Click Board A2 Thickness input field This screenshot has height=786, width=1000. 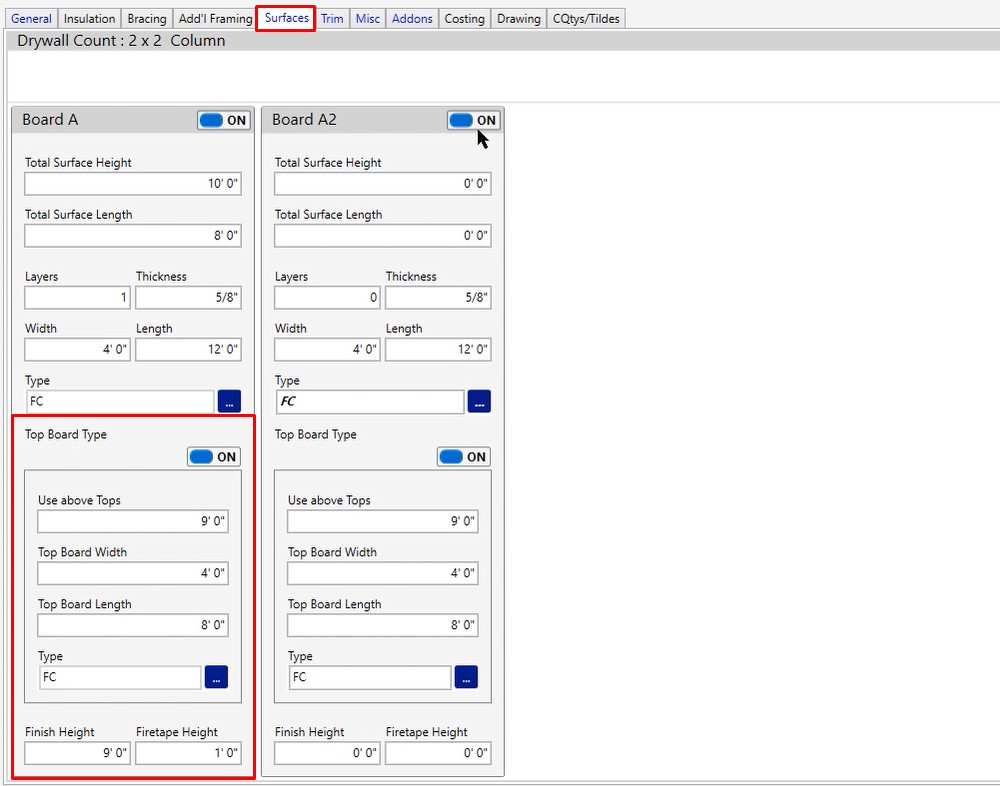pyautogui.click(x=438, y=298)
